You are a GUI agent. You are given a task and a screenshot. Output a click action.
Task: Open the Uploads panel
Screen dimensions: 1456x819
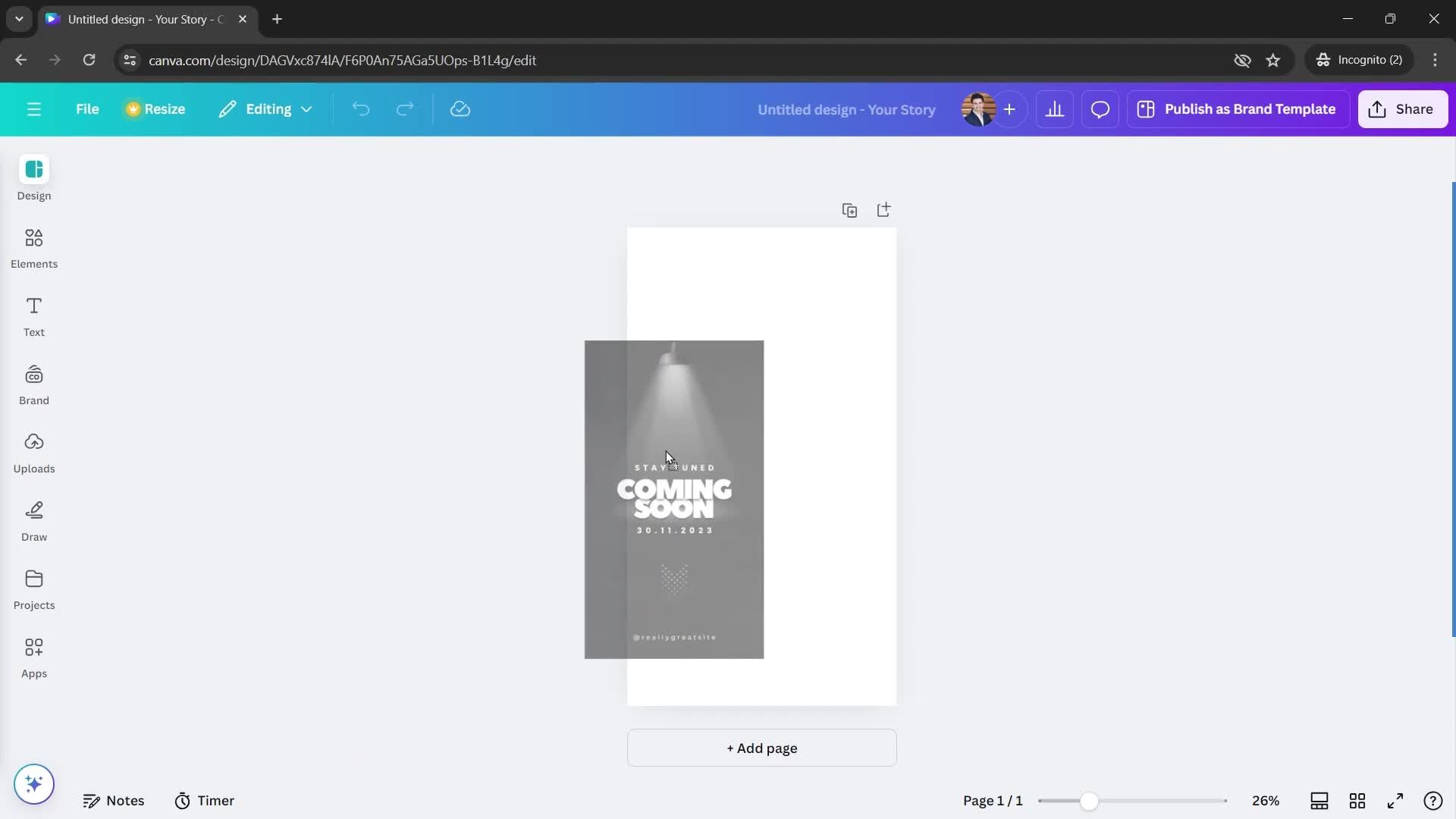(33, 452)
